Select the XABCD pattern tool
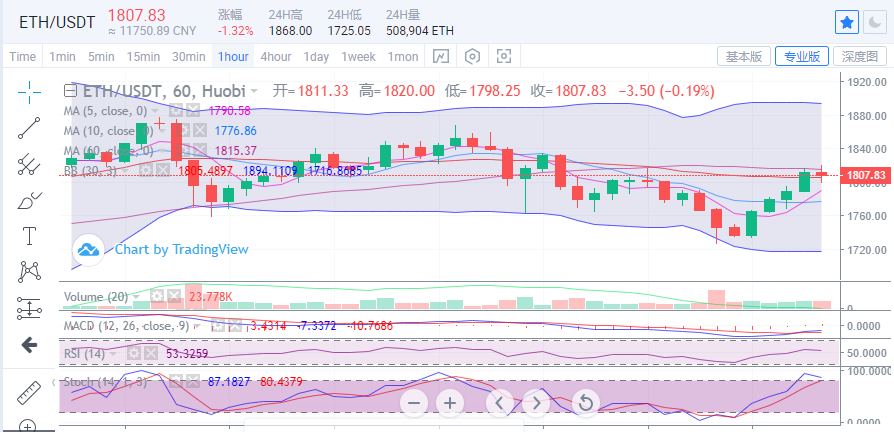The width and height of the screenshot is (894, 432). click(x=28, y=272)
